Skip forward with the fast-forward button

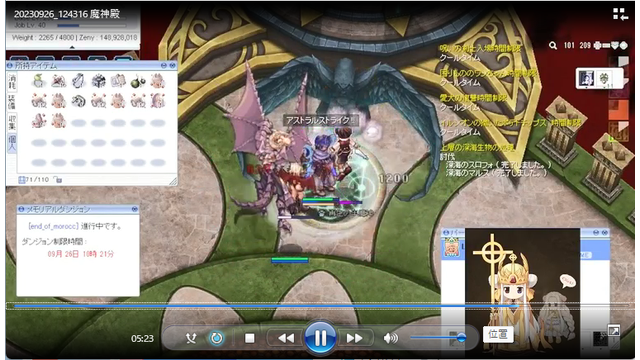click(x=354, y=338)
